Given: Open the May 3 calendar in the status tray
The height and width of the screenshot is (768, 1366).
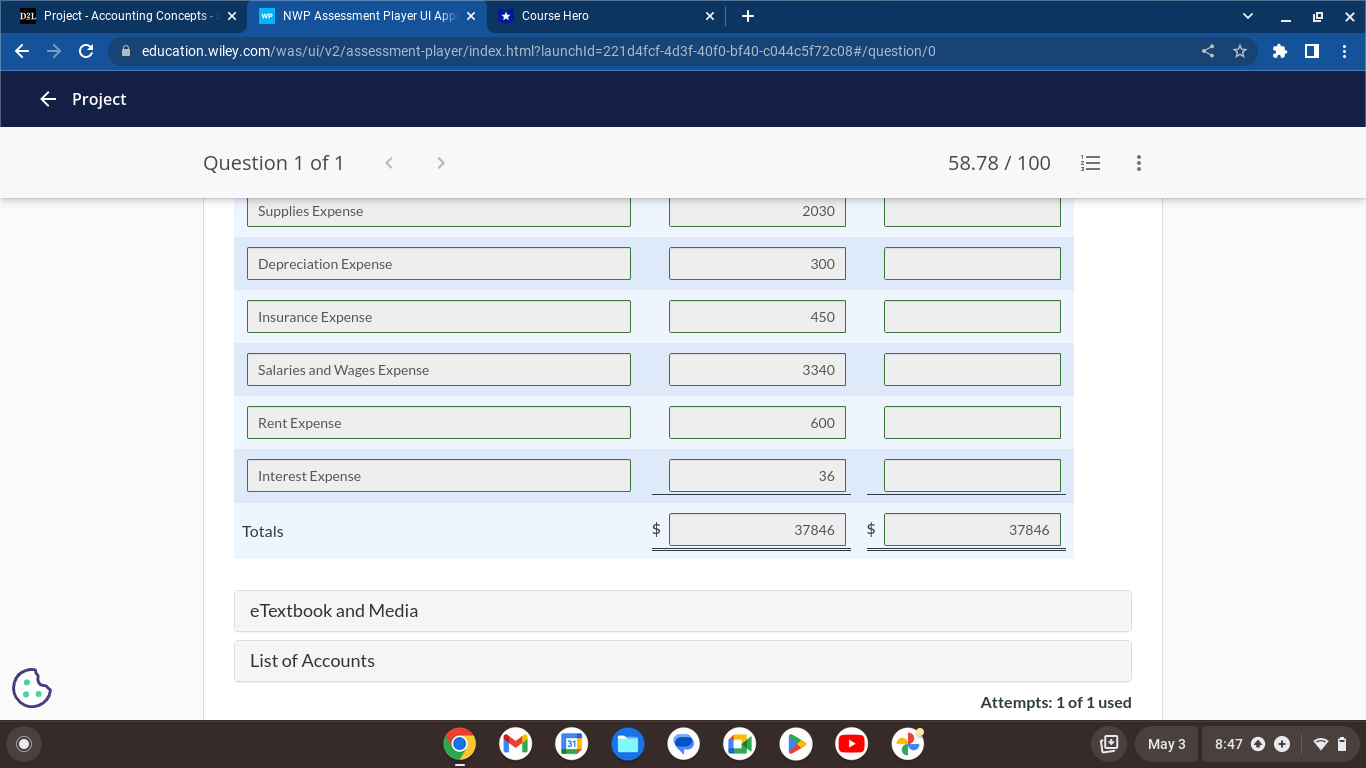Looking at the screenshot, I should (x=1166, y=744).
